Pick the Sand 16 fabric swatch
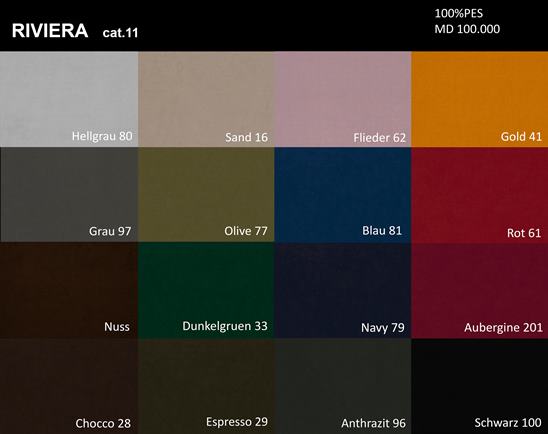The image size is (548, 434). tap(206, 99)
